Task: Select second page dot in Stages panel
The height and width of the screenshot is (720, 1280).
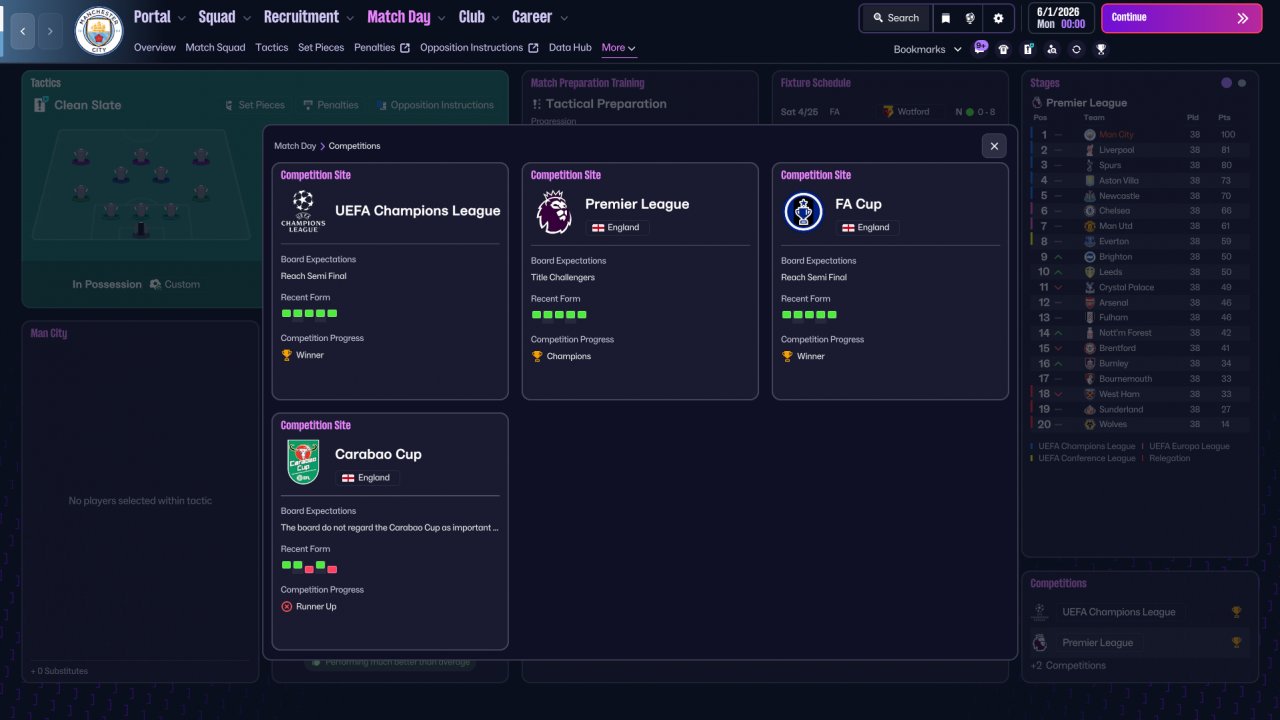Action: 1242,83
